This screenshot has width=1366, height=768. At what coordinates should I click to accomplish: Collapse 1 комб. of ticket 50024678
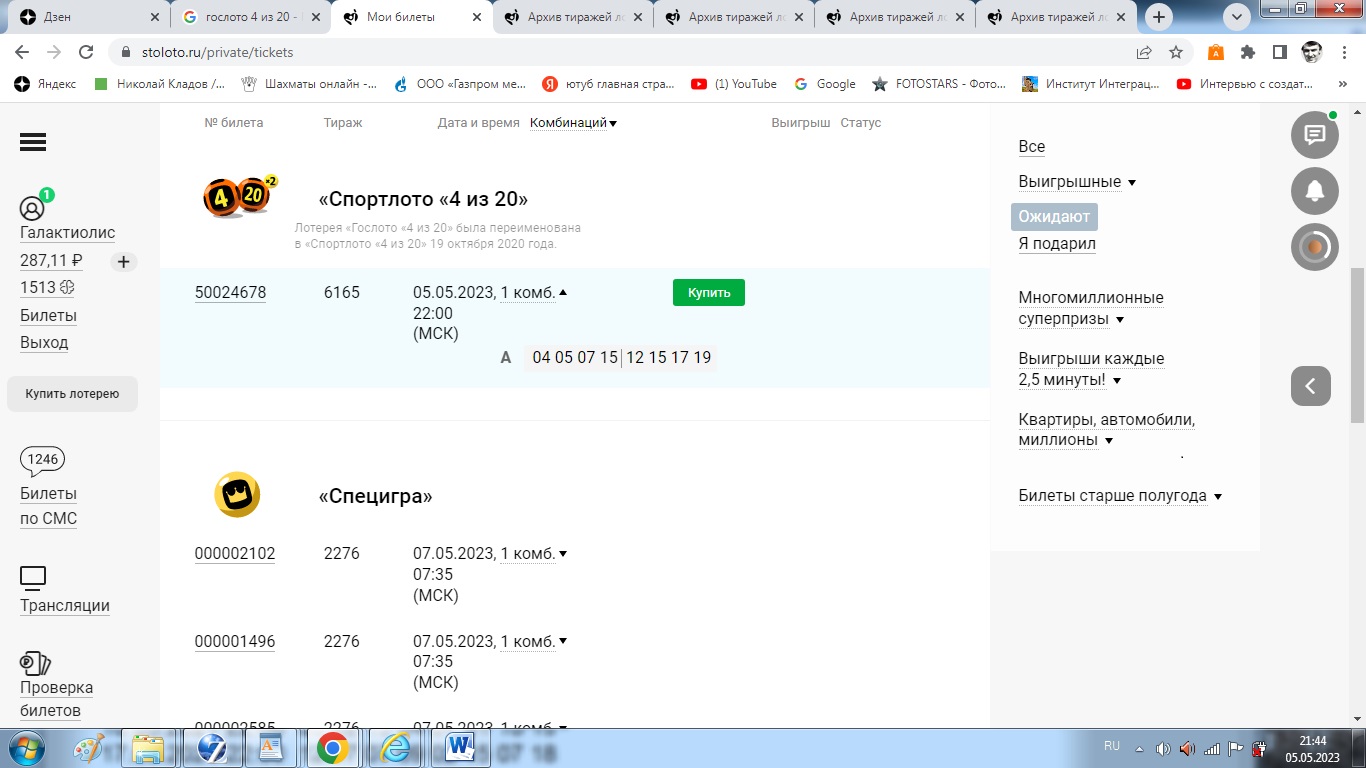(x=534, y=293)
